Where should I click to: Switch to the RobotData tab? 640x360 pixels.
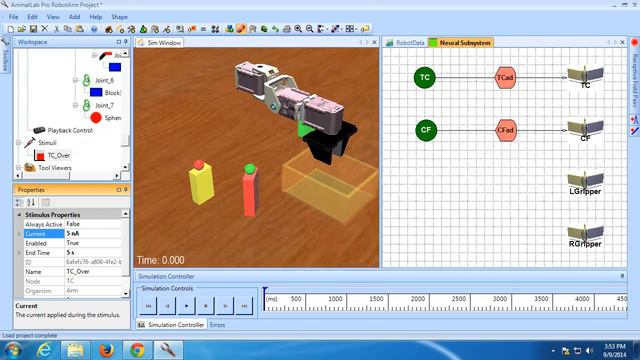(x=406, y=42)
